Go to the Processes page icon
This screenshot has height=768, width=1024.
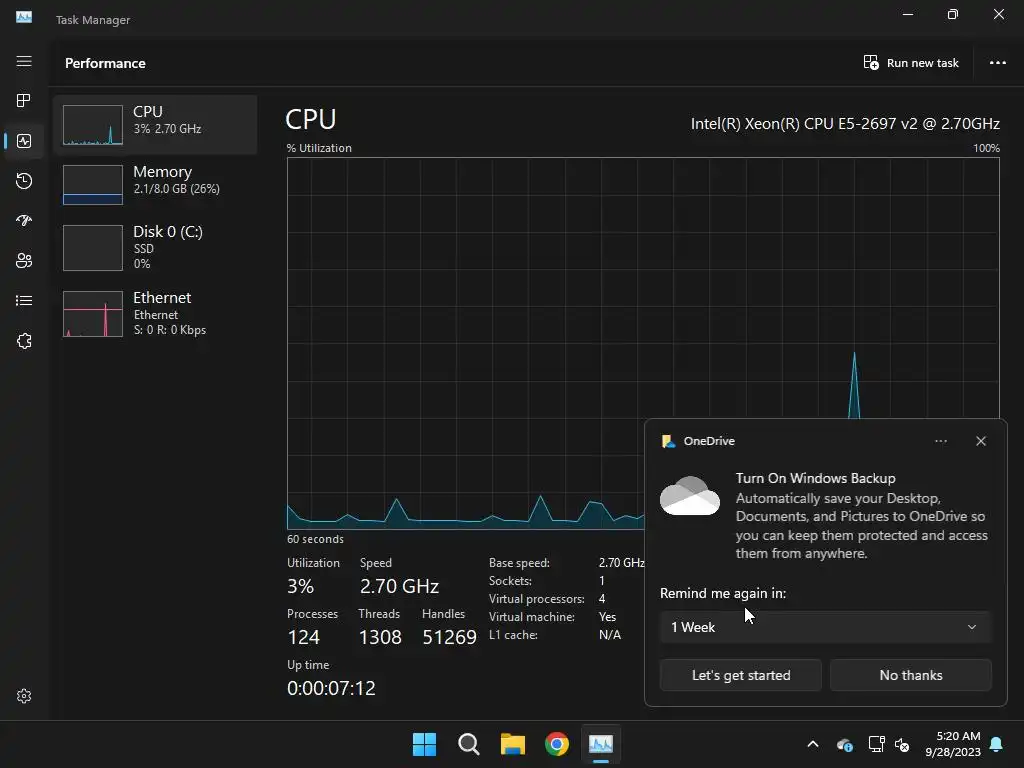click(24, 101)
